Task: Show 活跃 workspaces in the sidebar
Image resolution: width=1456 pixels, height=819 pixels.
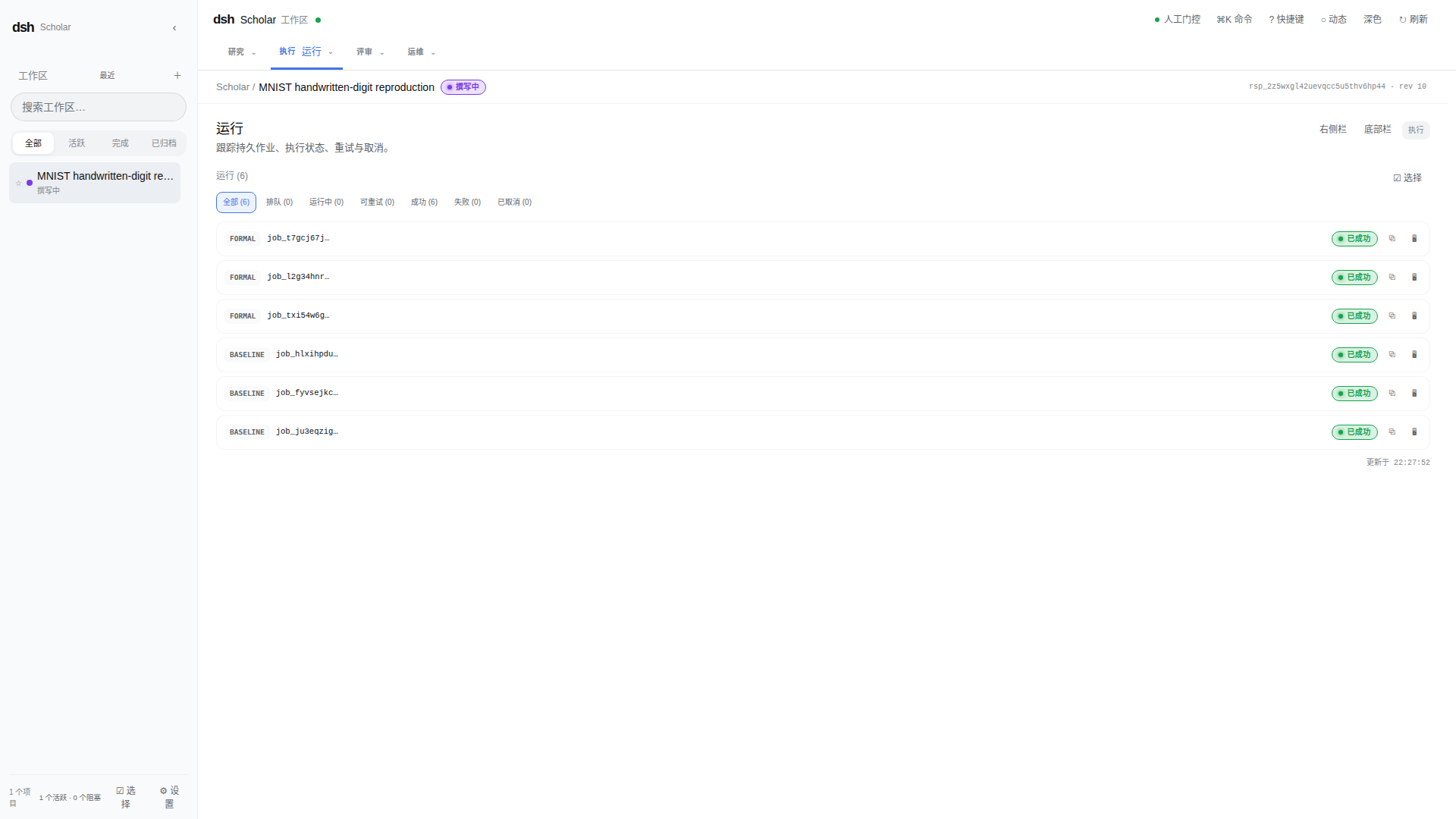Action: 77,143
